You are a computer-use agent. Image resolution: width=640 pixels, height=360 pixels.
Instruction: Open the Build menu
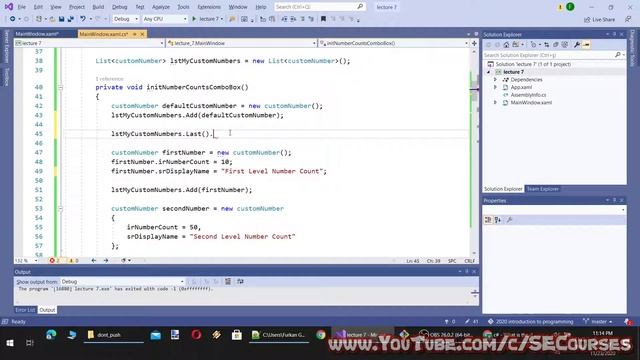pyautogui.click(x=98, y=7)
